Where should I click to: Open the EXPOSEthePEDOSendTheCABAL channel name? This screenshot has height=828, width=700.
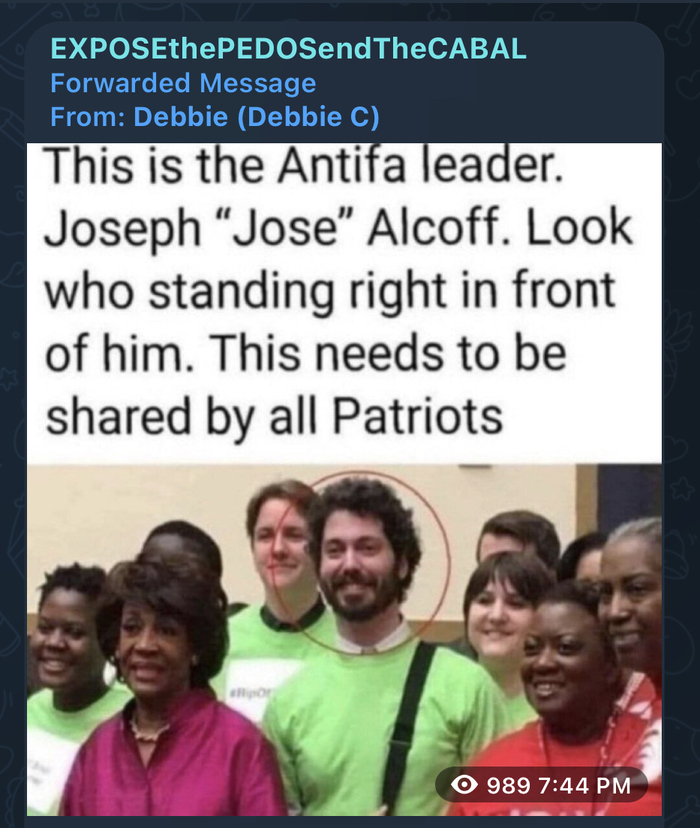coord(288,49)
